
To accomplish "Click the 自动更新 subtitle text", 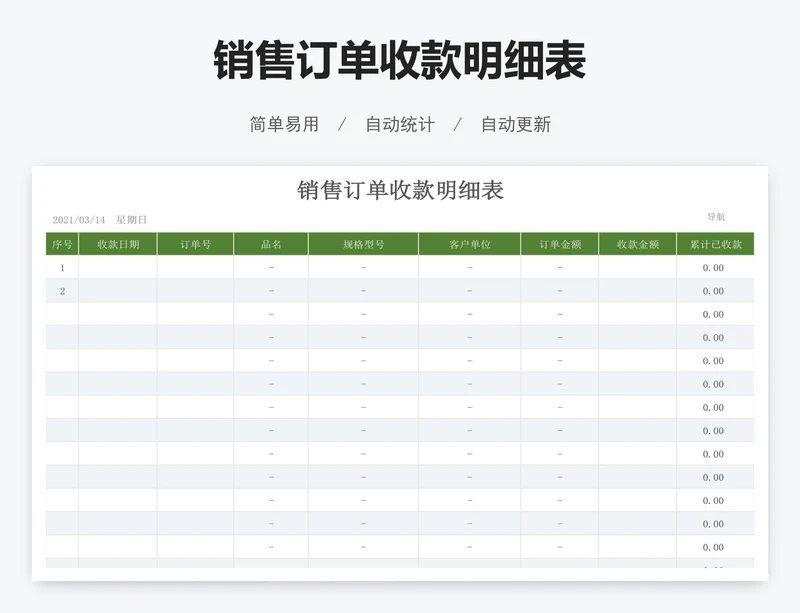I will click(x=516, y=125).
